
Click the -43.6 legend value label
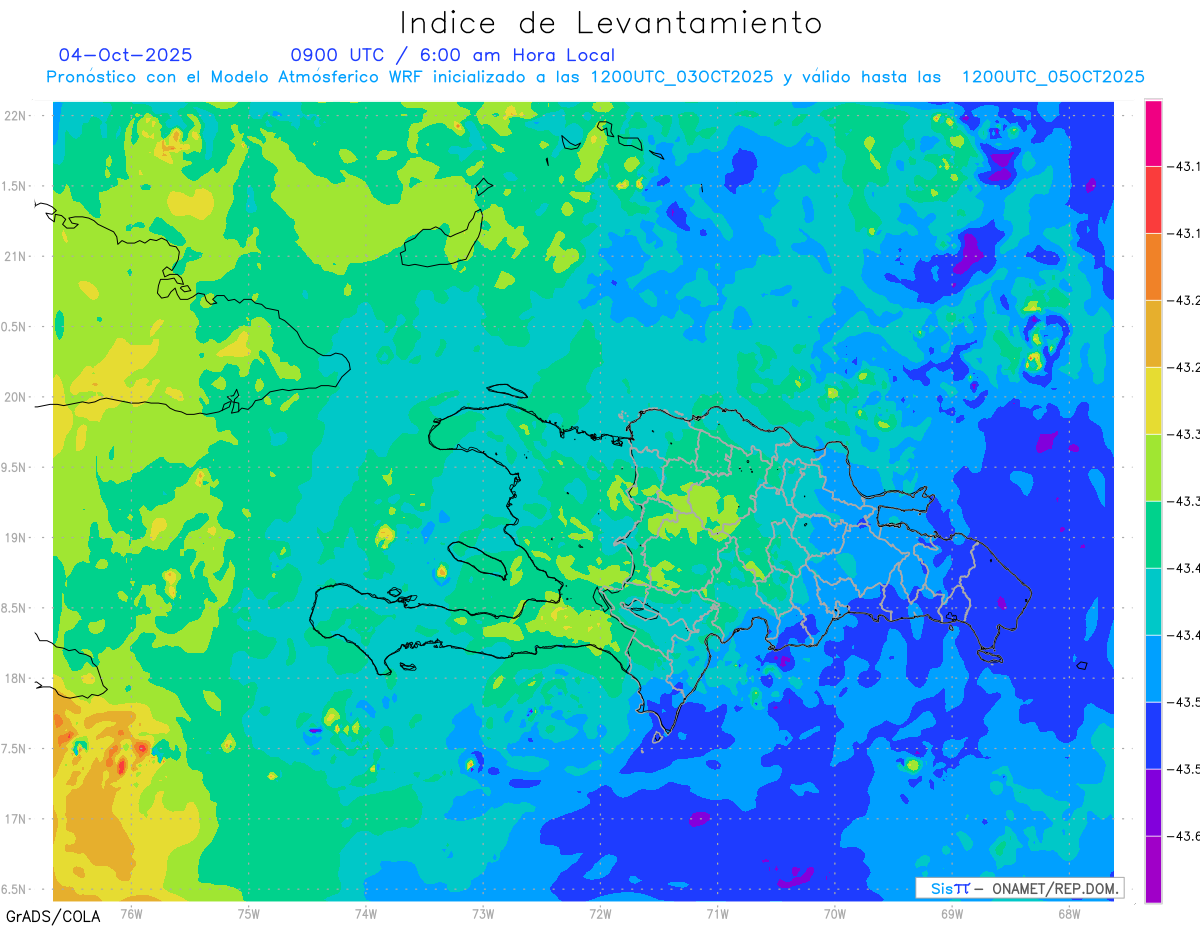coord(1186,836)
